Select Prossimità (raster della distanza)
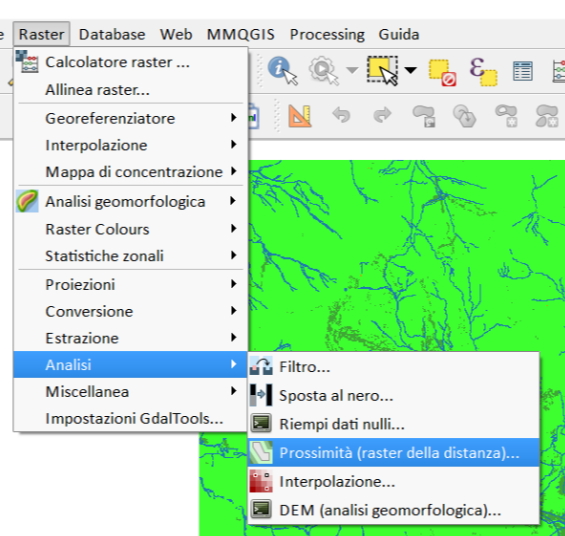The width and height of the screenshot is (565, 536). tap(394, 452)
